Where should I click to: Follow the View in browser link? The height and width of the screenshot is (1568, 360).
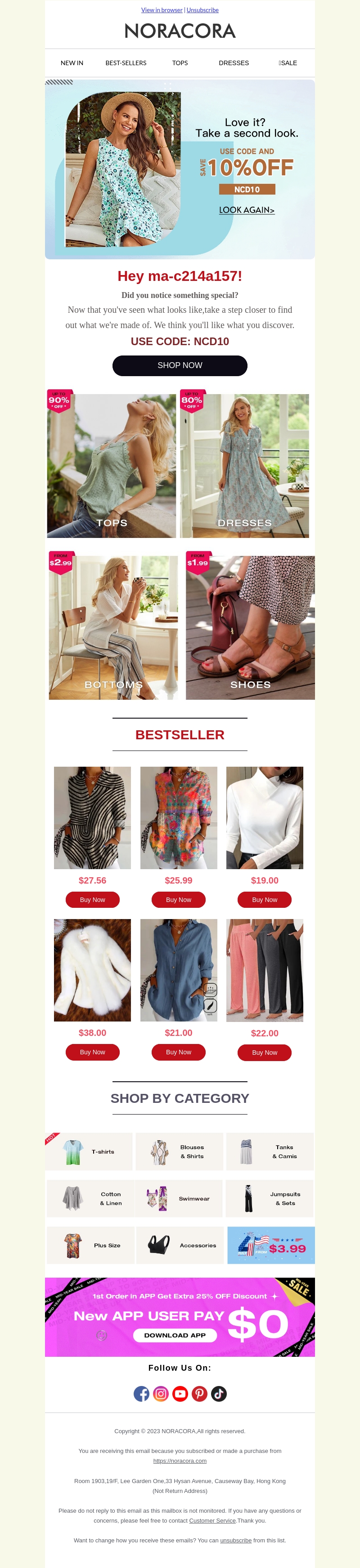pyautogui.click(x=162, y=10)
